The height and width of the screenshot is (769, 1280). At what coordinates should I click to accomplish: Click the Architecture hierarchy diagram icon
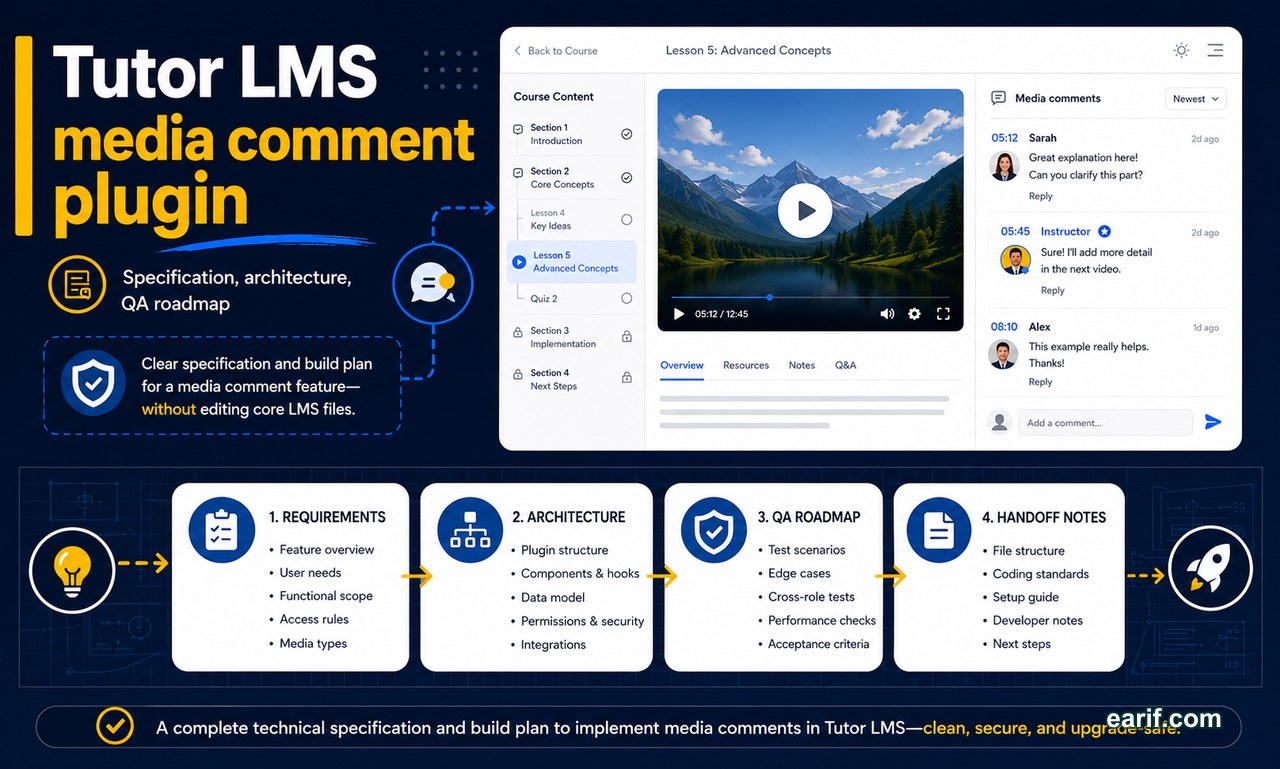point(470,530)
